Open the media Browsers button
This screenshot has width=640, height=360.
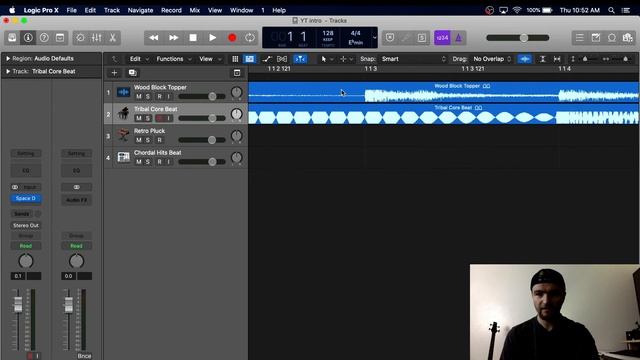click(627, 38)
